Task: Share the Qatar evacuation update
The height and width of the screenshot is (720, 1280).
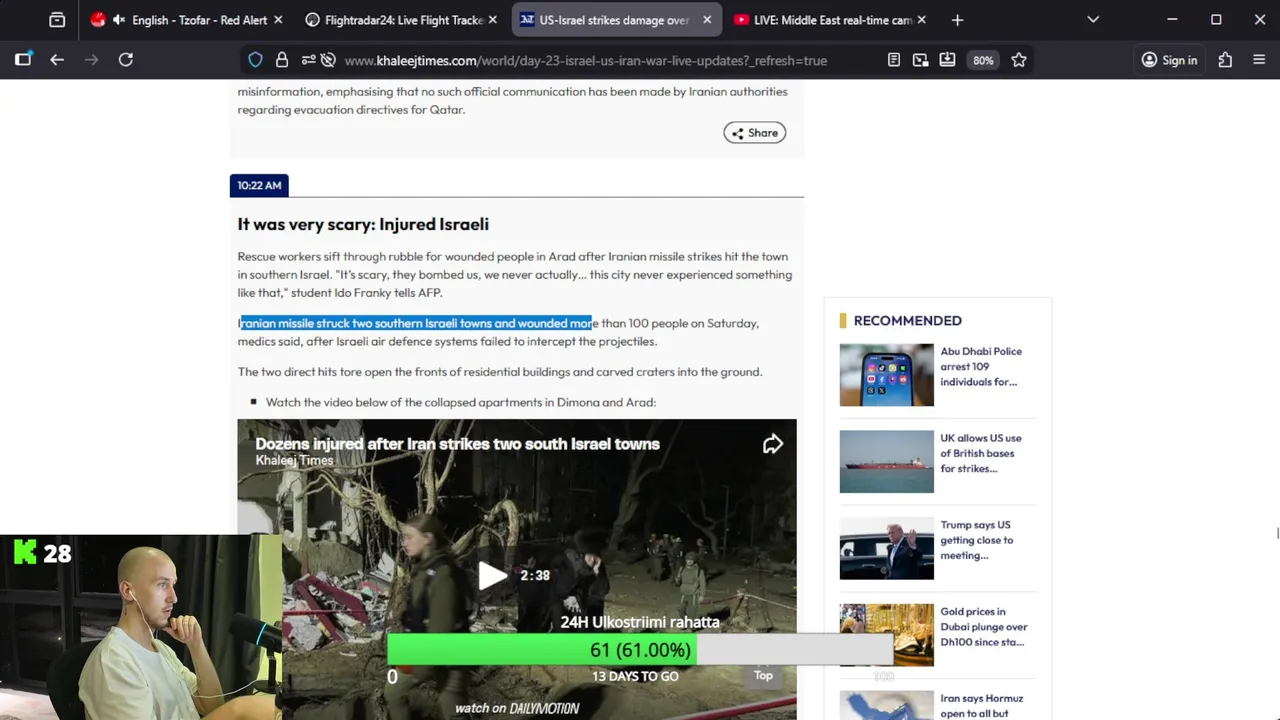Action: pyautogui.click(x=755, y=133)
